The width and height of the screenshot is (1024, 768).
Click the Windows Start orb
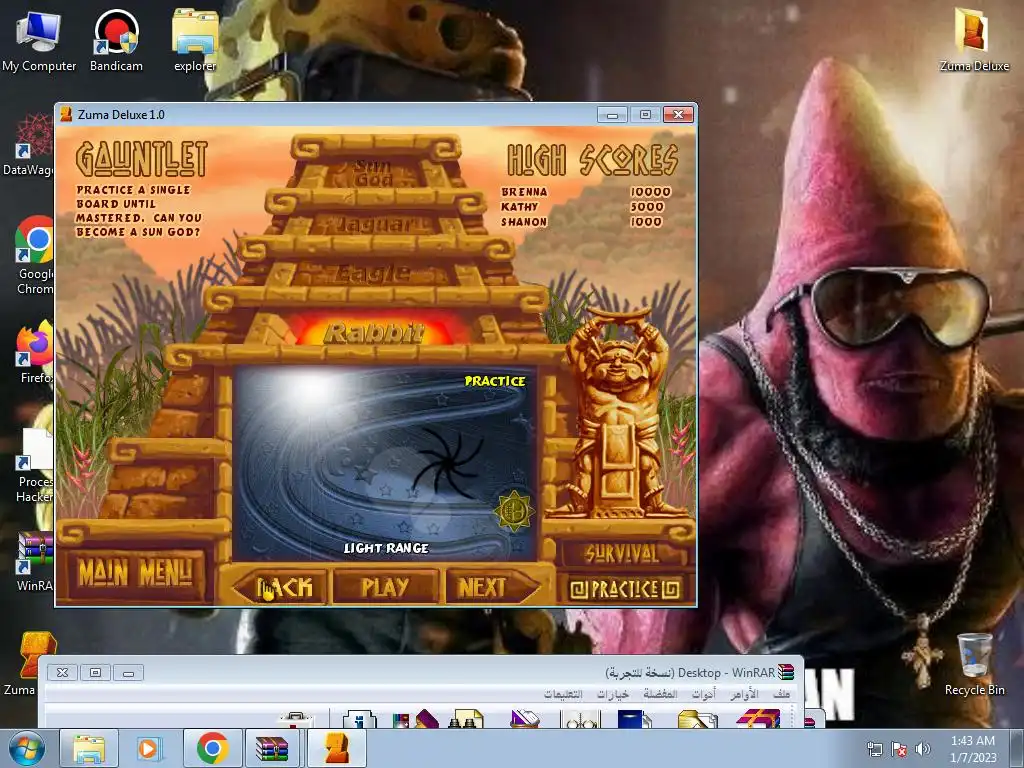point(26,748)
